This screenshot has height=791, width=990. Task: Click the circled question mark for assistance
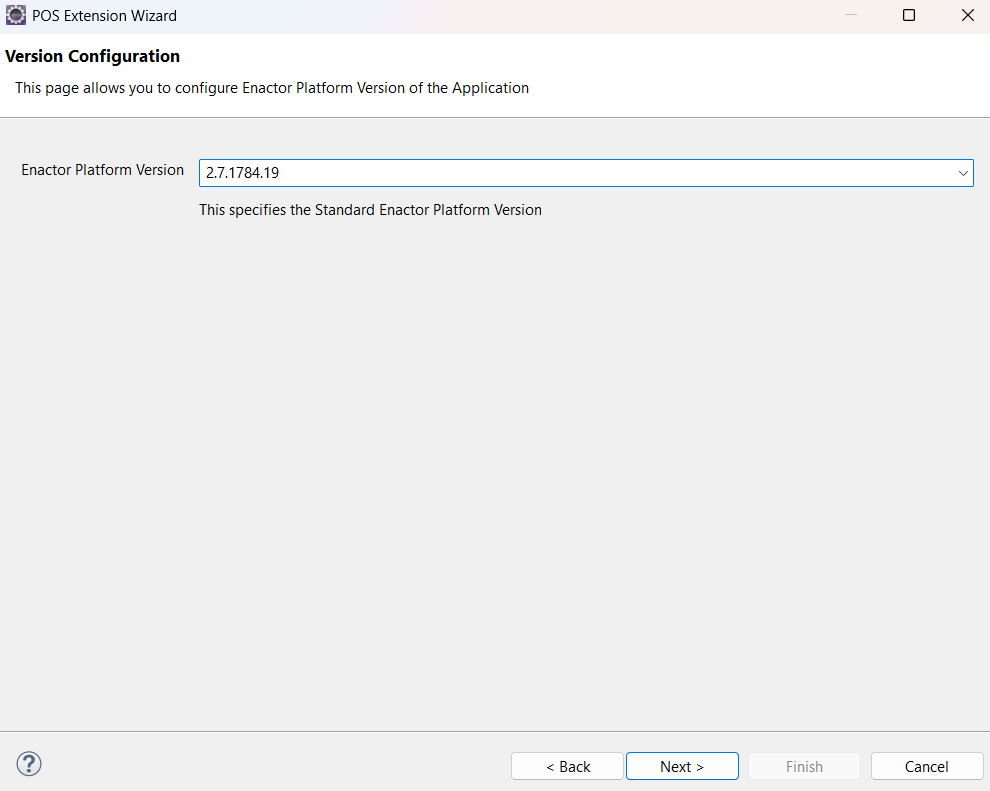click(x=28, y=764)
